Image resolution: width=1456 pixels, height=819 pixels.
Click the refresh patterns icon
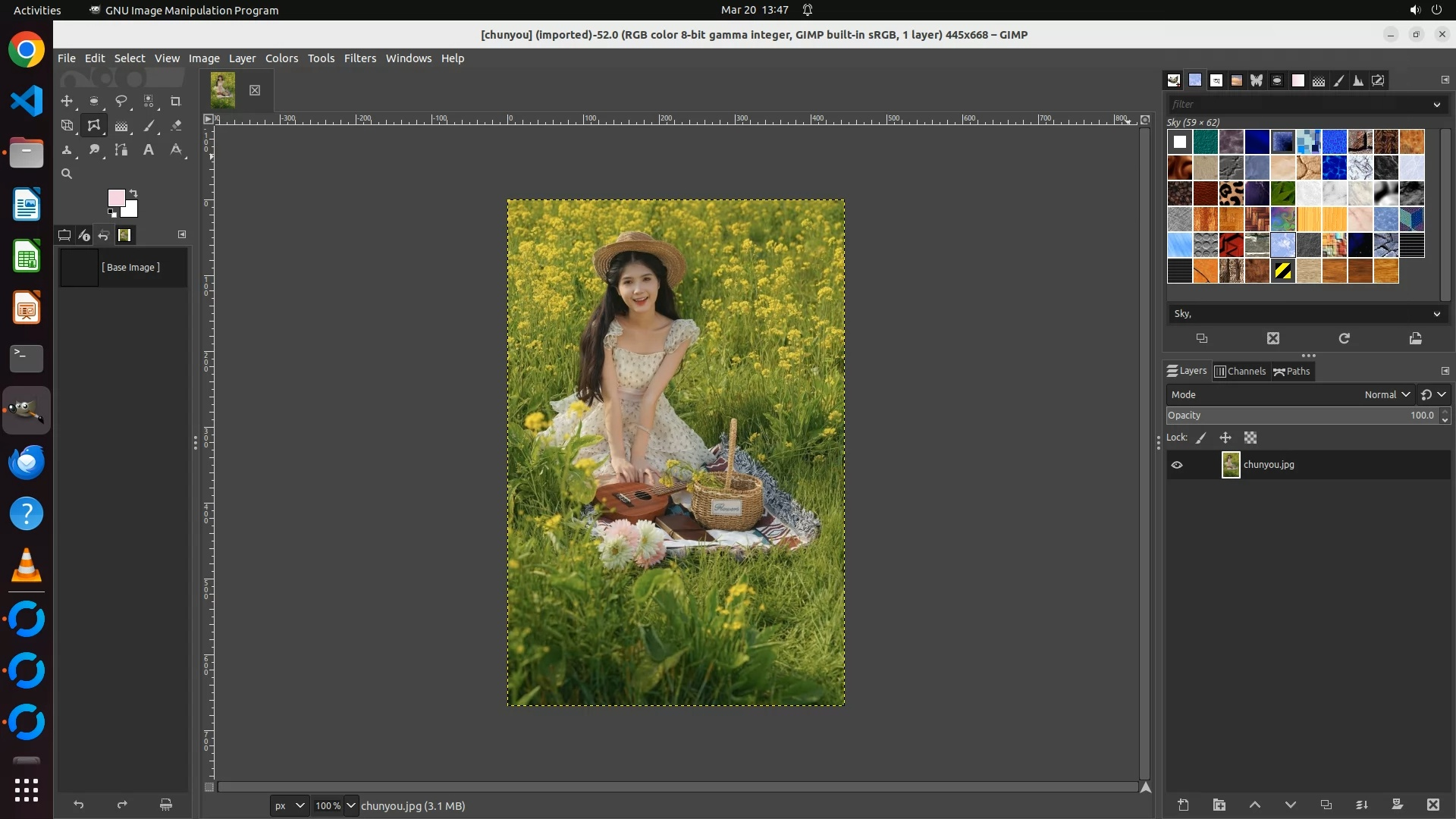point(1344,338)
